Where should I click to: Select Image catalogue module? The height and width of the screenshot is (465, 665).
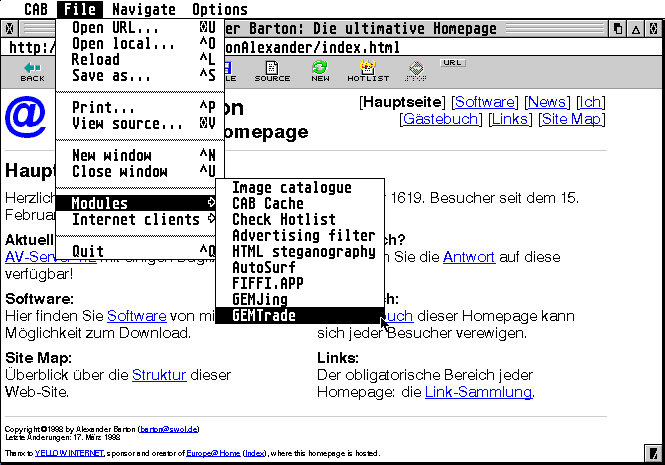(x=300, y=188)
